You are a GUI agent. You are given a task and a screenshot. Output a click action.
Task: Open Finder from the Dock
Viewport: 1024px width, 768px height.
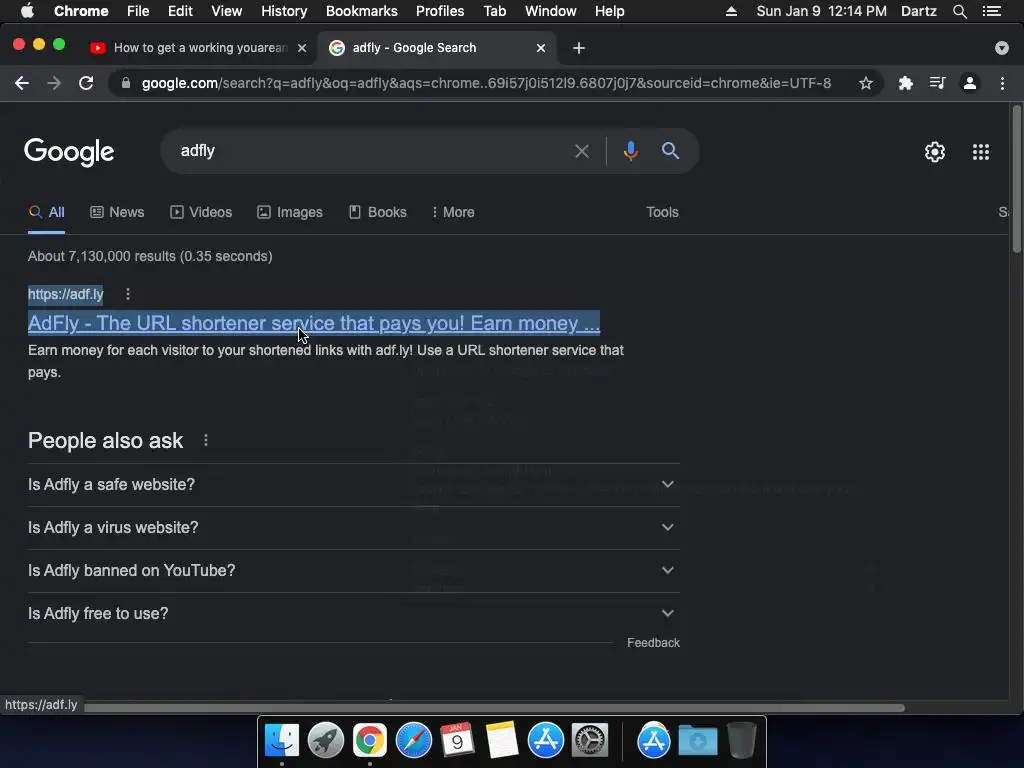tap(281, 741)
